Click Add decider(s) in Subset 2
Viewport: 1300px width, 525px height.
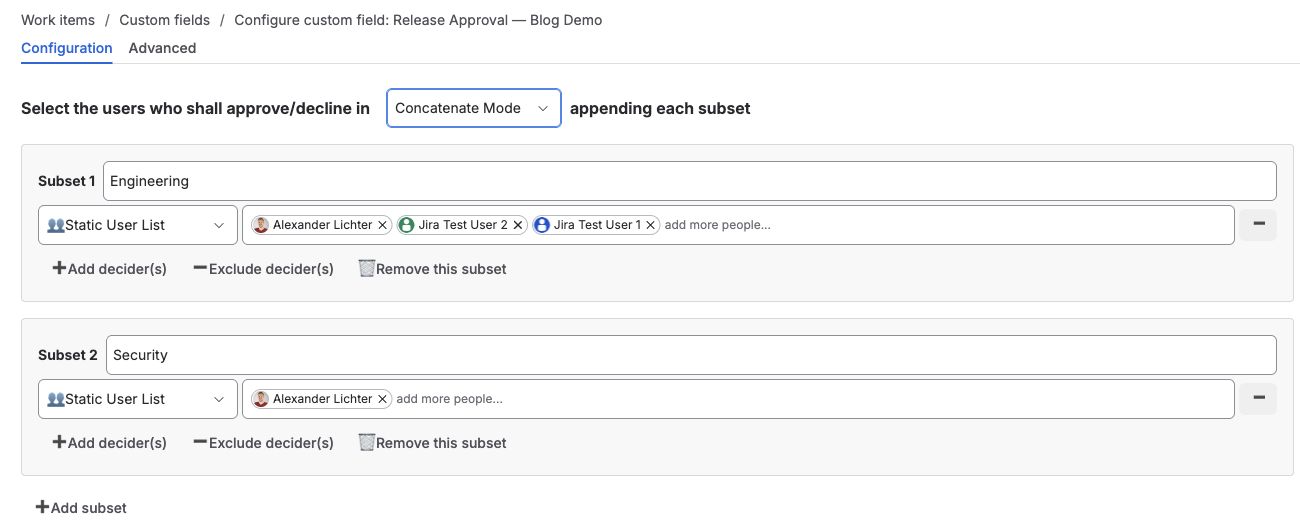coord(110,443)
